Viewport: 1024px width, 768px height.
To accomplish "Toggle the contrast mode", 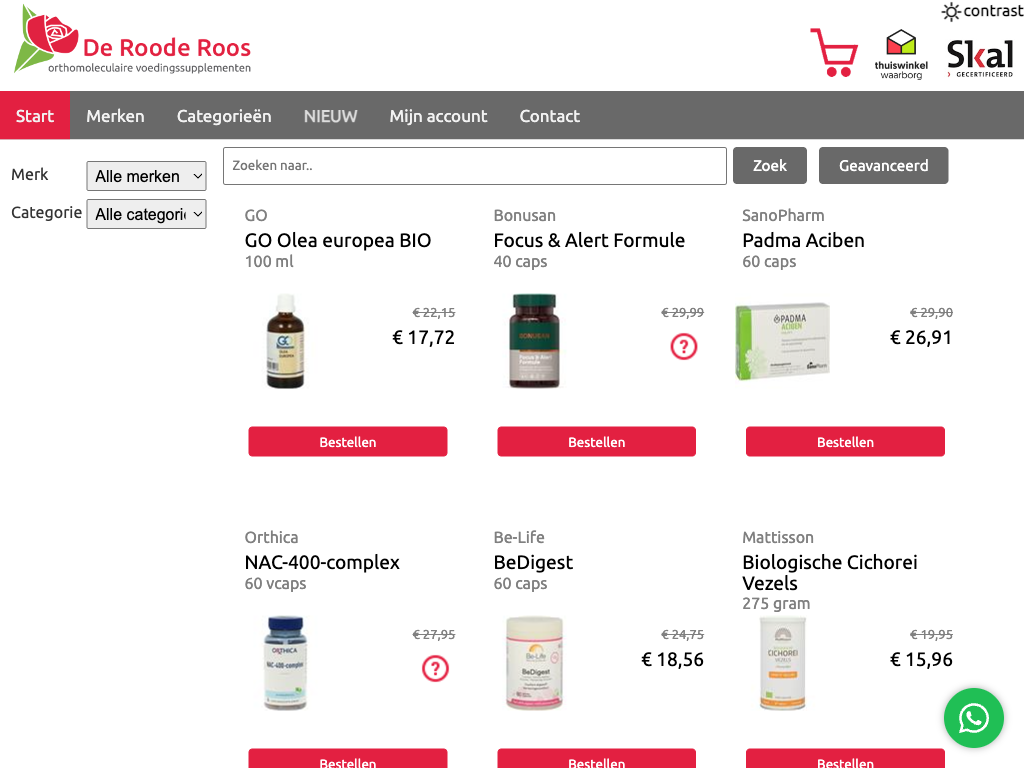I will [982, 11].
